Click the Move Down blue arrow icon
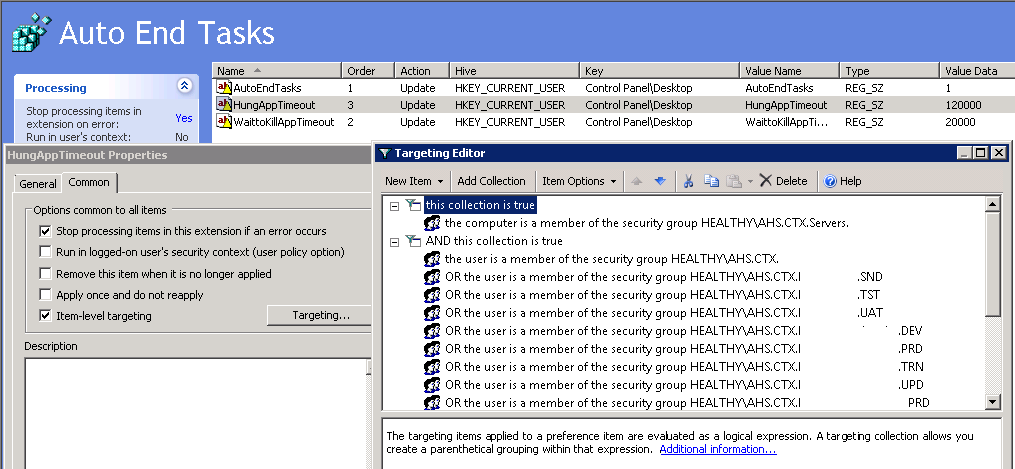Image resolution: width=1015 pixels, height=469 pixels. click(x=660, y=181)
